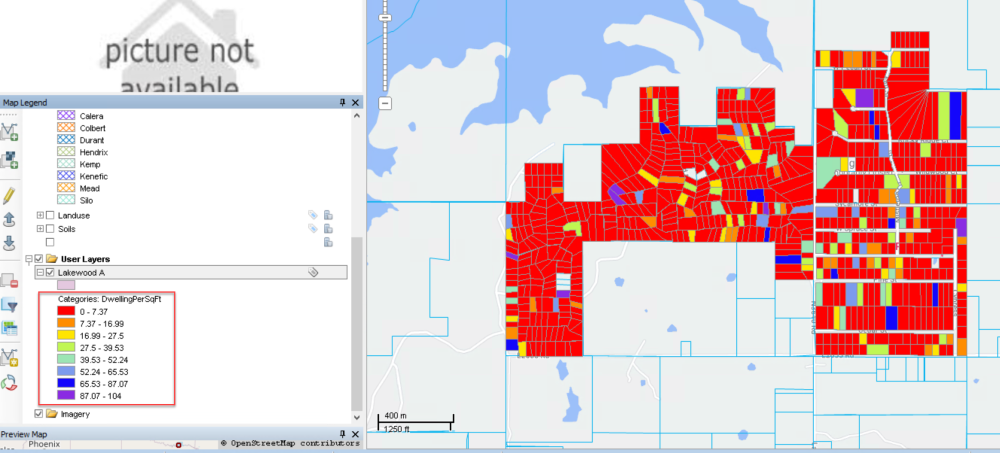Screen dimensions: 1000x453
Task: Click the red 0 - 7.37 swatch
Action: [x=66, y=311]
